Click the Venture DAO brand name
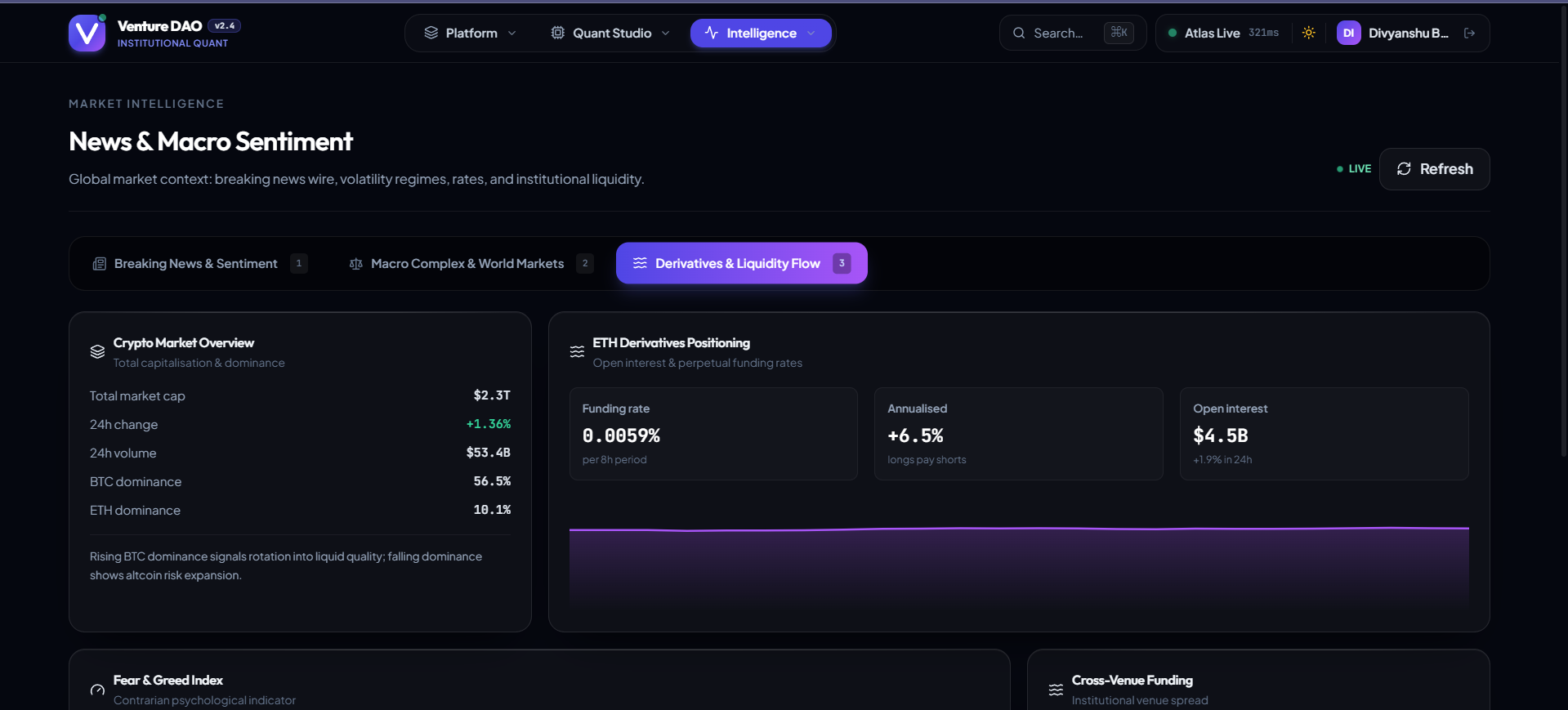 coord(159,26)
